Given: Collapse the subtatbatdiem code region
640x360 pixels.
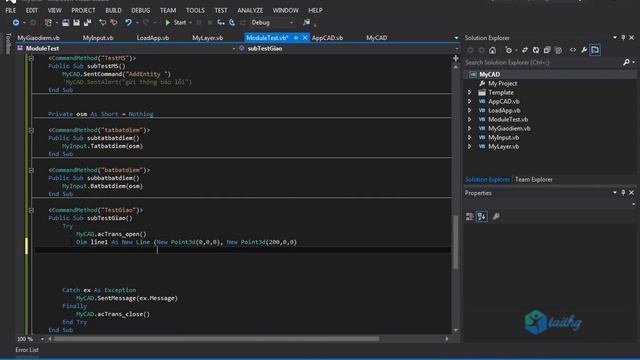Looking at the screenshot, I should coord(31,130).
